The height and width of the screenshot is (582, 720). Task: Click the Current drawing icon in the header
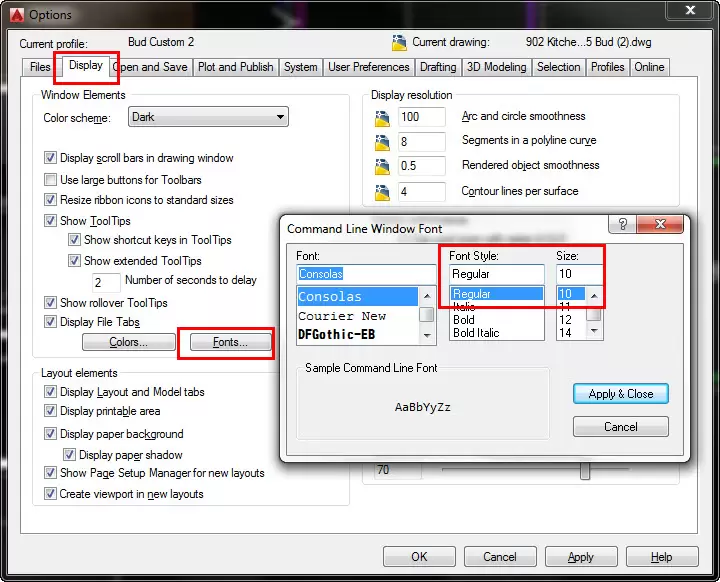click(x=400, y=43)
